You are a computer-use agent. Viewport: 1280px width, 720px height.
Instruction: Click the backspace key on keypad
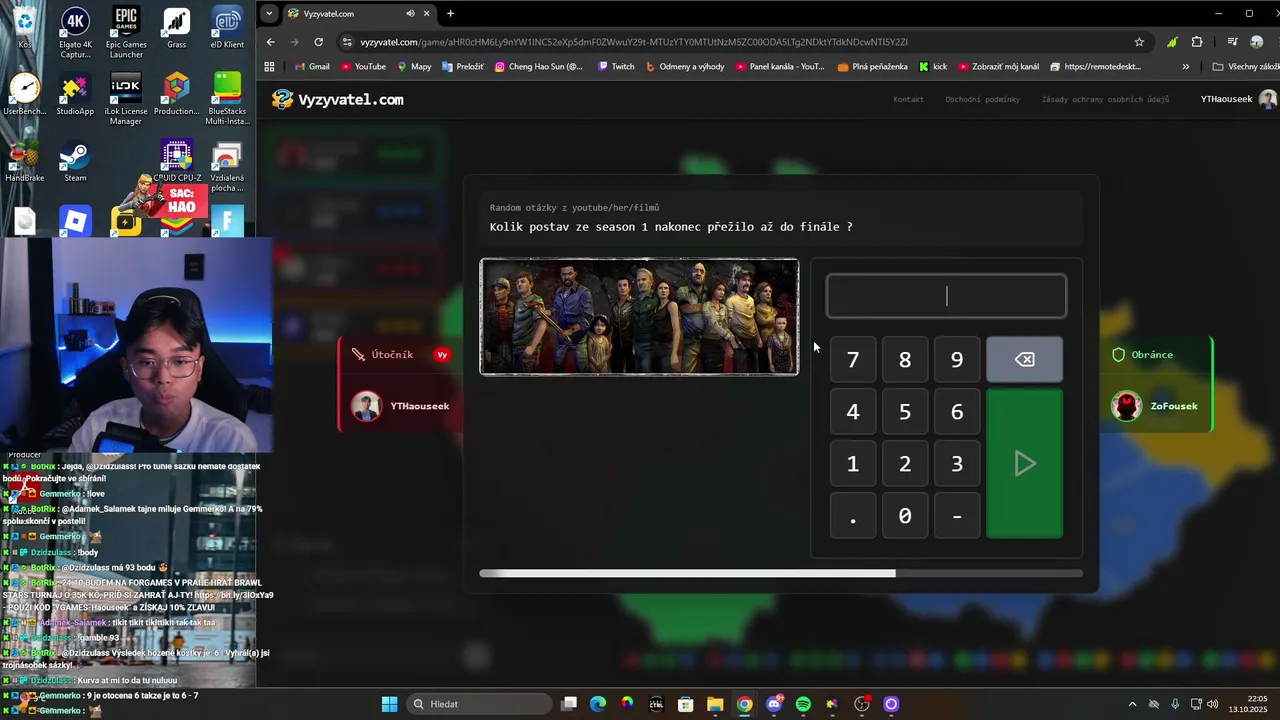(1024, 360)
